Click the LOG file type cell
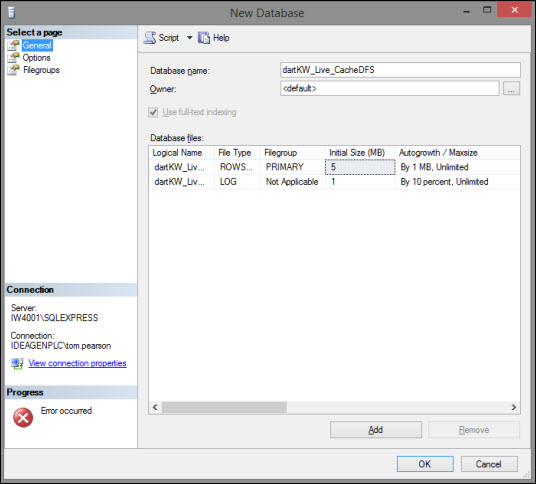The image size is (536, 484). (x=237, y=182)
